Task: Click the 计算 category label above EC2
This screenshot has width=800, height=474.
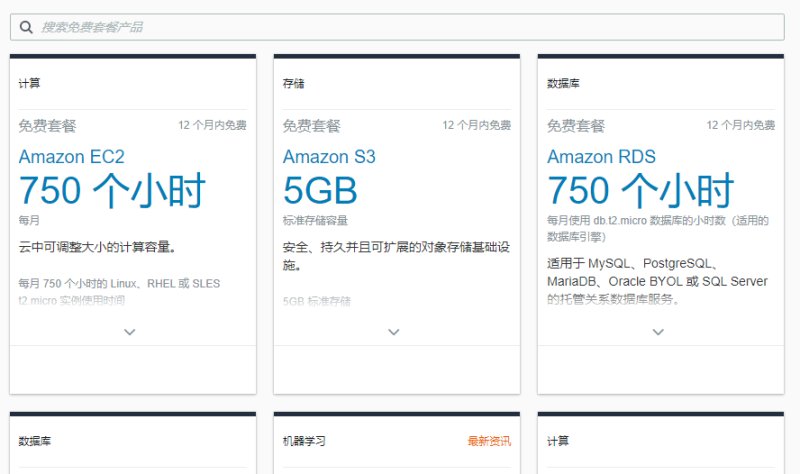Action: pos(29,83)
